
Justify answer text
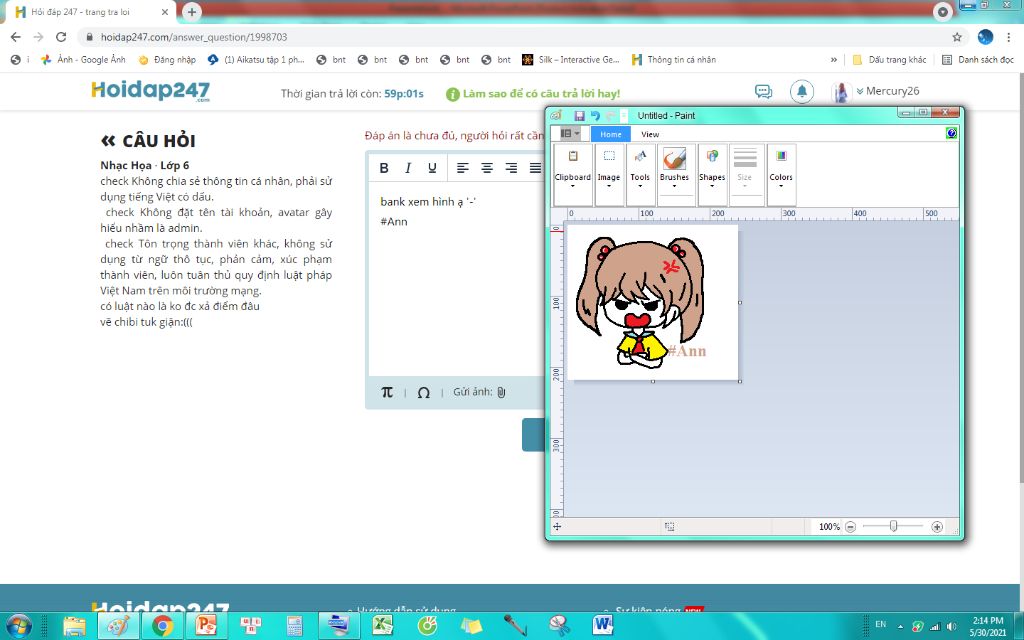pos(535,168)
